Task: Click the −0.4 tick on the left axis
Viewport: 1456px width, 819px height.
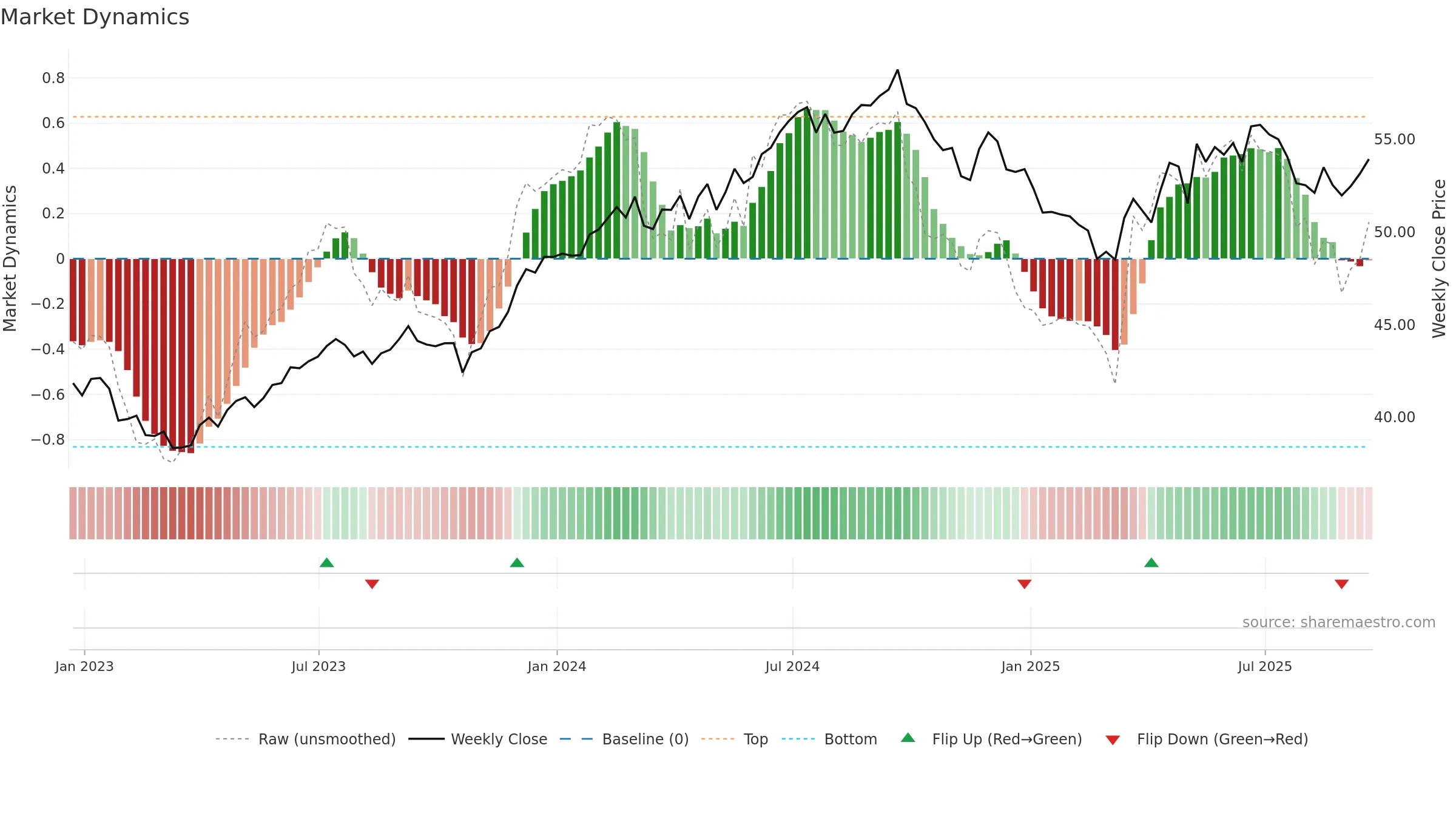Action: 48,349
